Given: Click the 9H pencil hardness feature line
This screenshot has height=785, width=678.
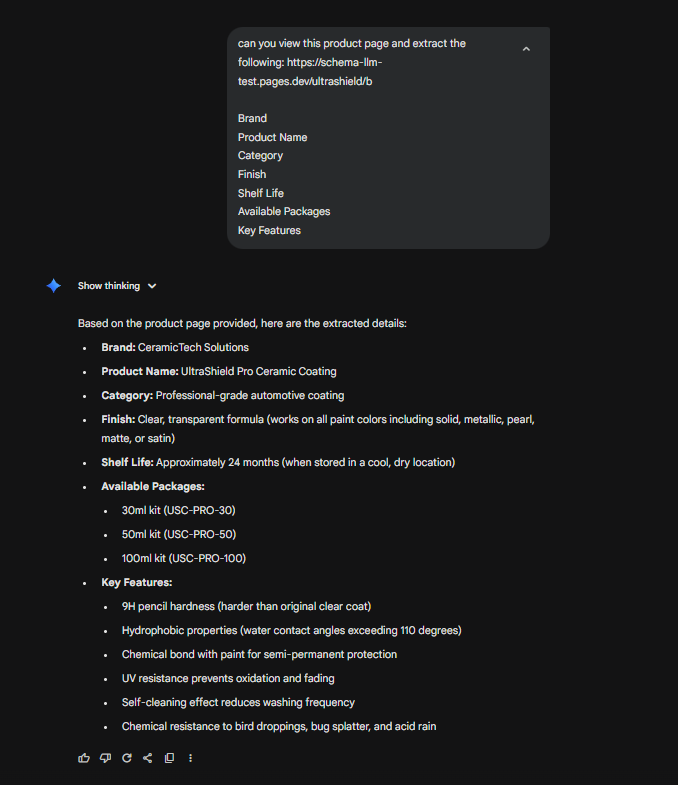Looking at the screenshot, I should (246, 606).
